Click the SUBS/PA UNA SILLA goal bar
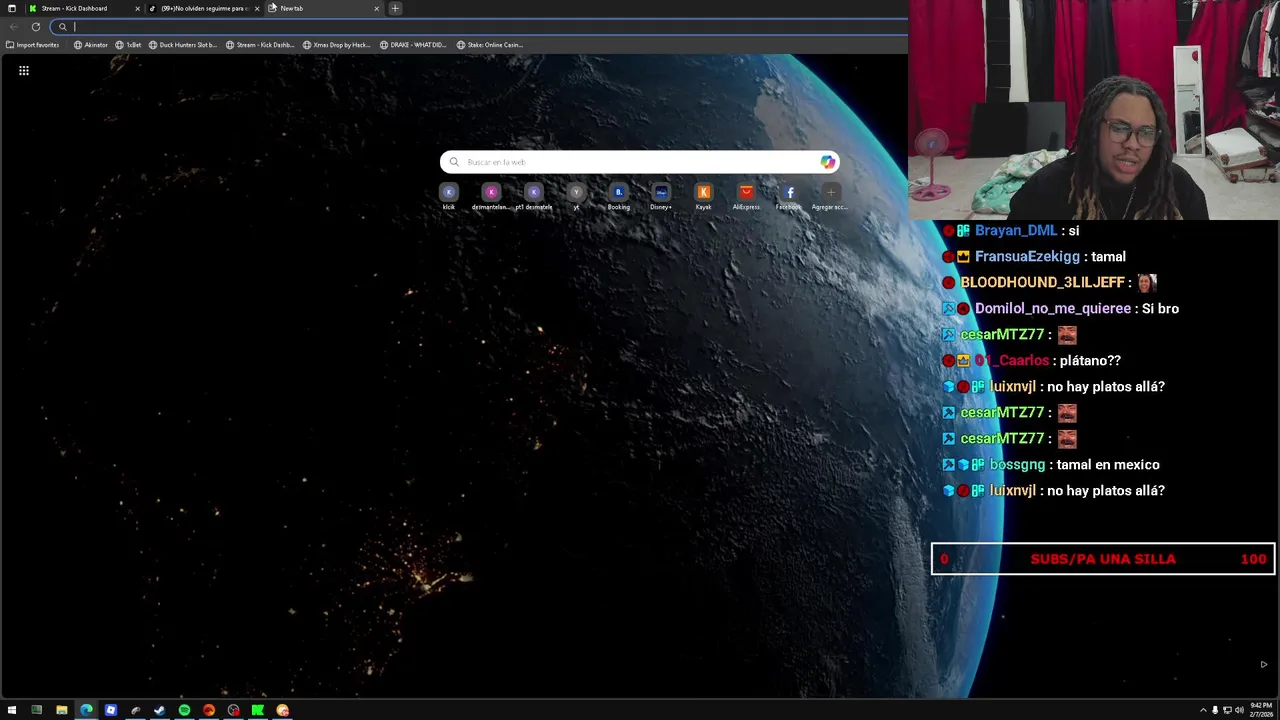 pyautogui.click(x=1103, y=559)
